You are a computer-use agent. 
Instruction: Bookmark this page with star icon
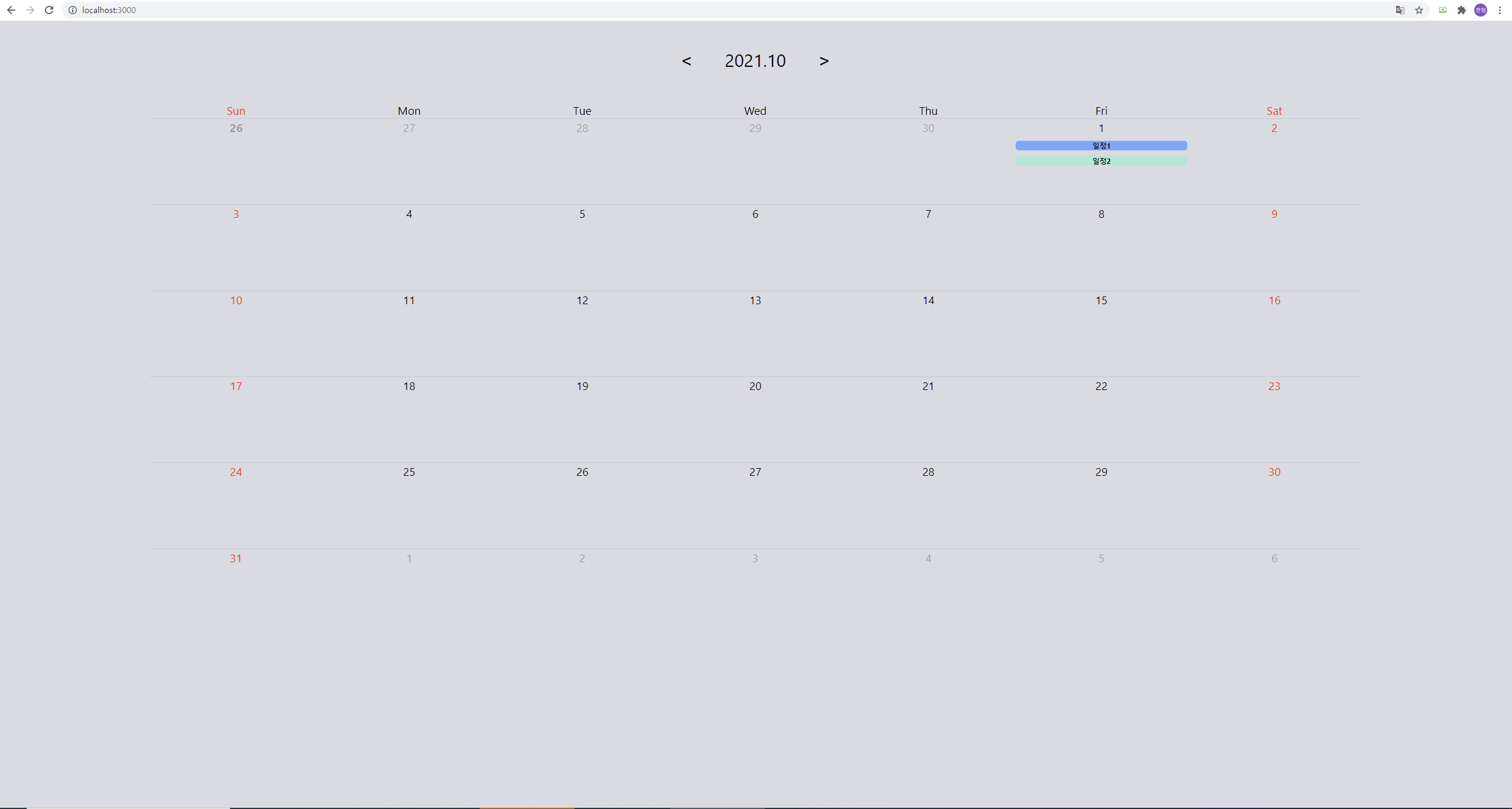click(x=1419, y=10)
